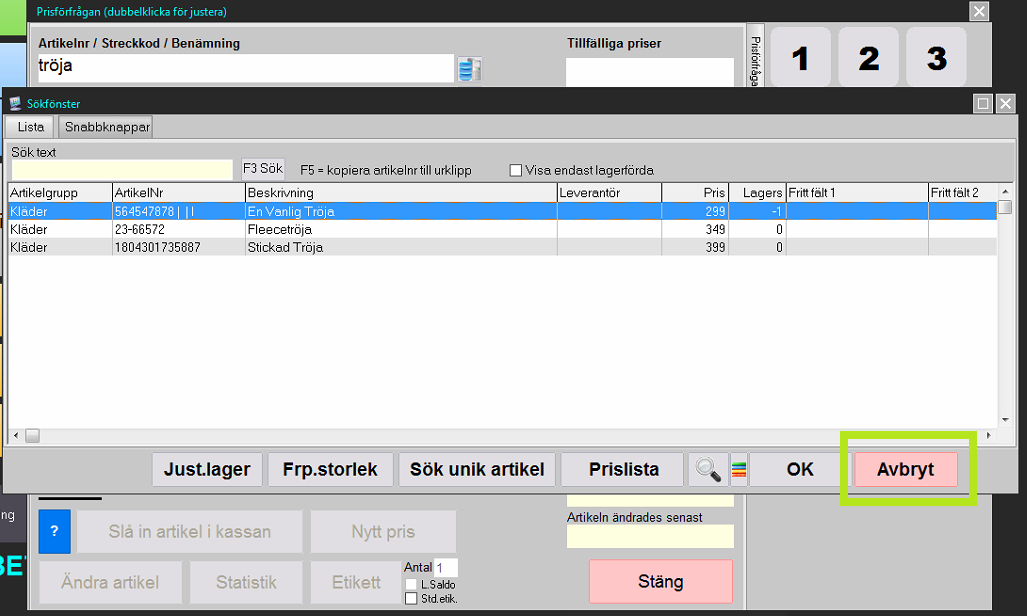Switch to the Snabbknappar tab
The width and height of the screenshot is (1027, 616).
106,127
